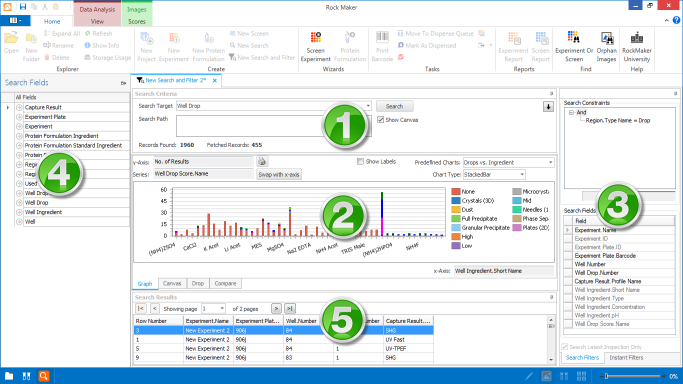Click the Search Path input field
The height and width of the screenshot is (384, 683).
click(274, 126)
